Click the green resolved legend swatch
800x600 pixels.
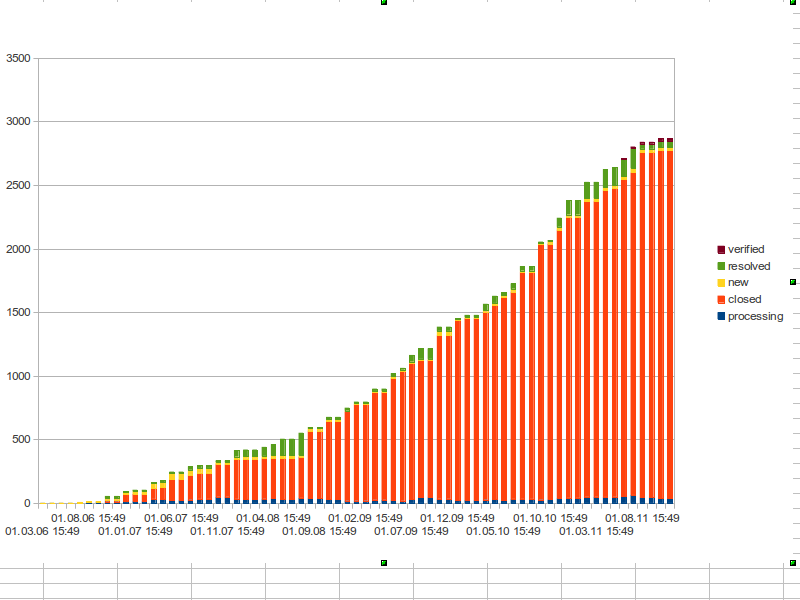721,266
